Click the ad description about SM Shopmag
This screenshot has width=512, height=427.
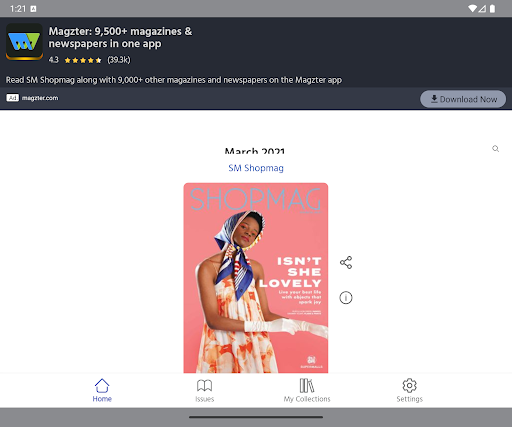tap(174, 80)
